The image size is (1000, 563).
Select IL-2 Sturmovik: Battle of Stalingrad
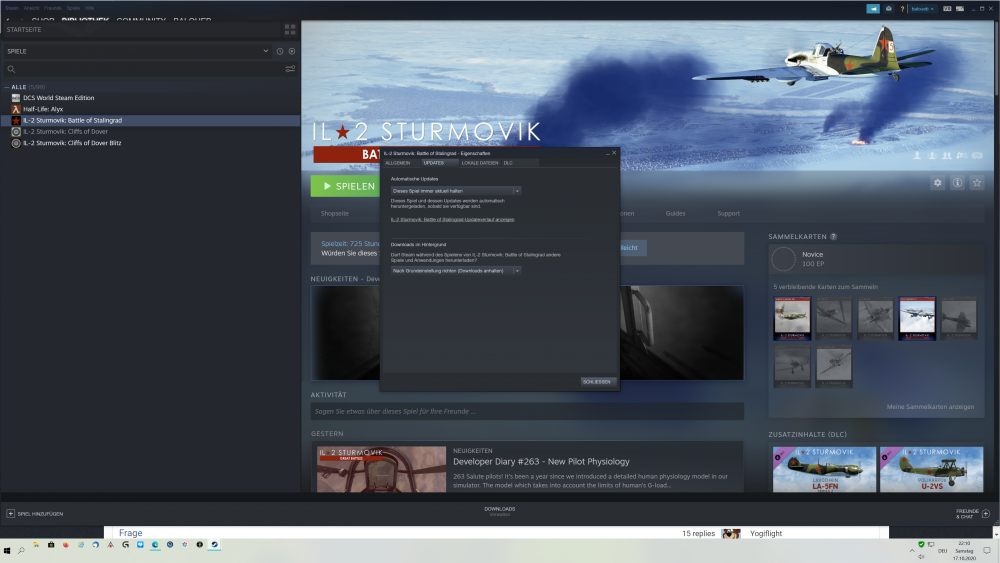click(150, 121)
